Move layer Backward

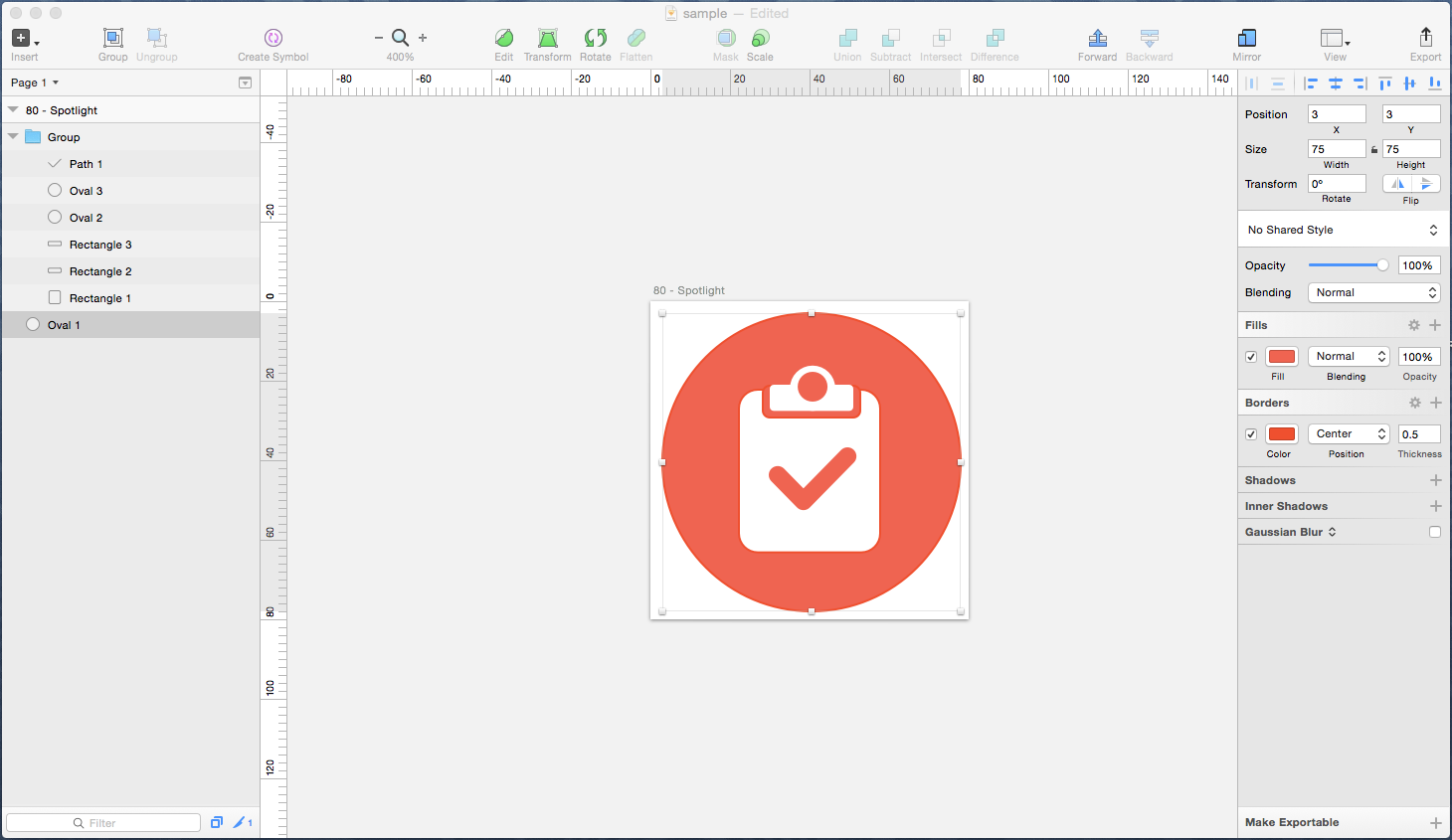pos(1150,38)
